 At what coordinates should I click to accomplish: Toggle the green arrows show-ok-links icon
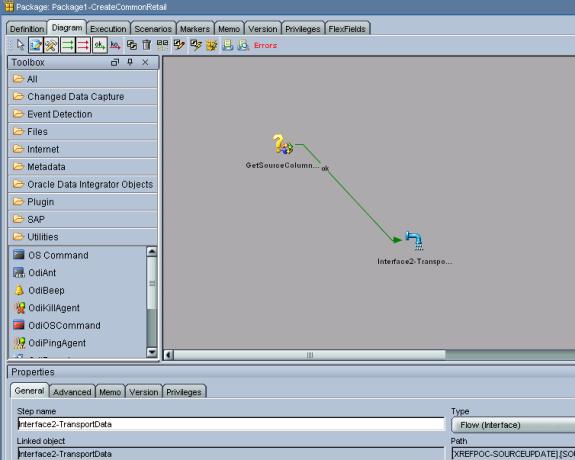click(x=68, y=45)
